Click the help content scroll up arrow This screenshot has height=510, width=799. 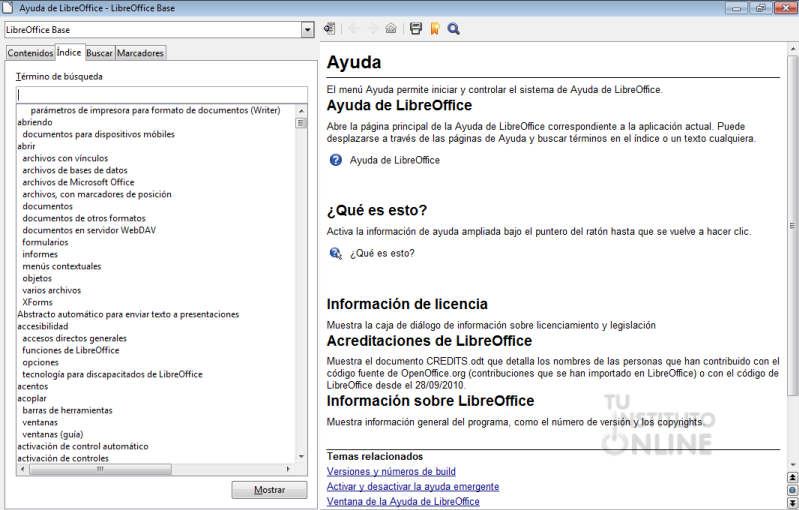point(792,49)
